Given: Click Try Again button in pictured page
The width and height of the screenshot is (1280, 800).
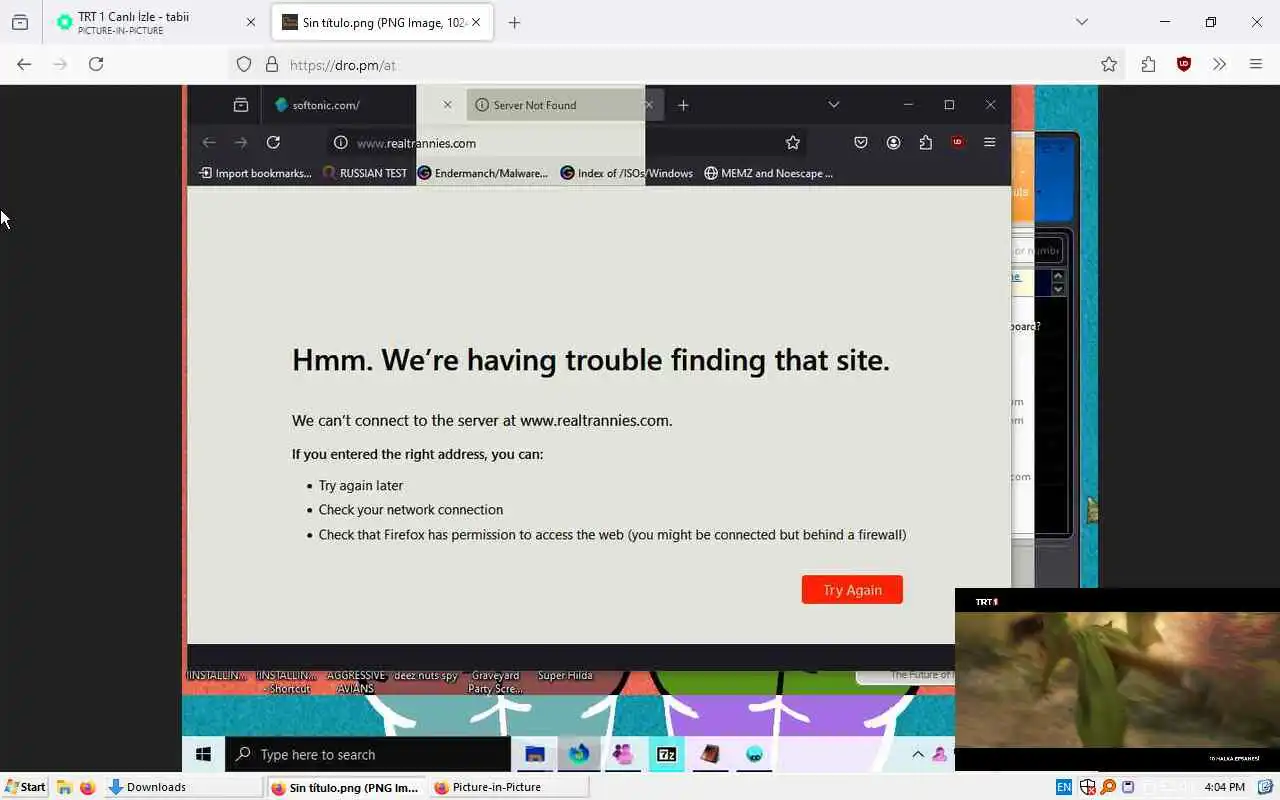Looking at the screenshot, I should click(x=852, y=590).
